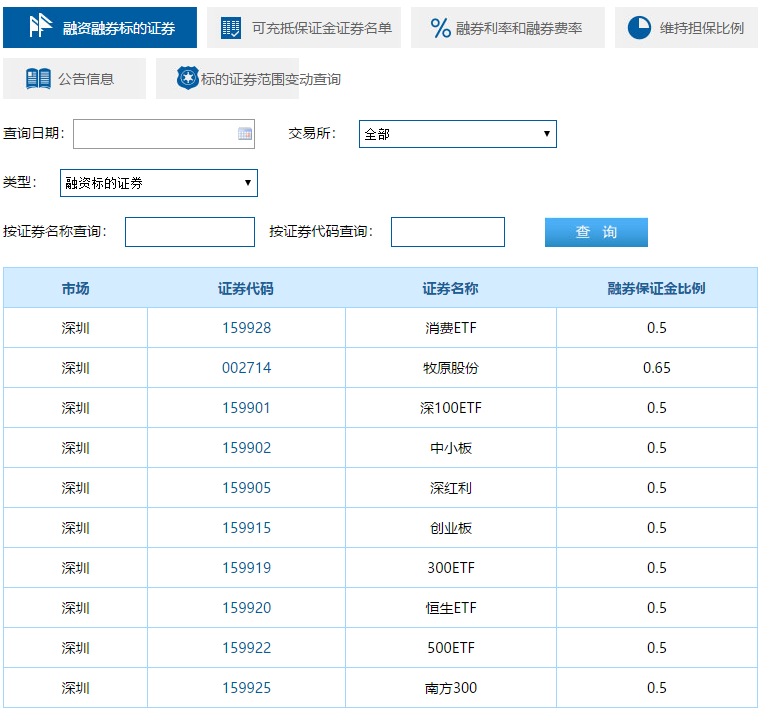The width and height of the screenshot is (760, 711).
Task: Switch to 维持担保比例 tab
Action: point(686,28)
